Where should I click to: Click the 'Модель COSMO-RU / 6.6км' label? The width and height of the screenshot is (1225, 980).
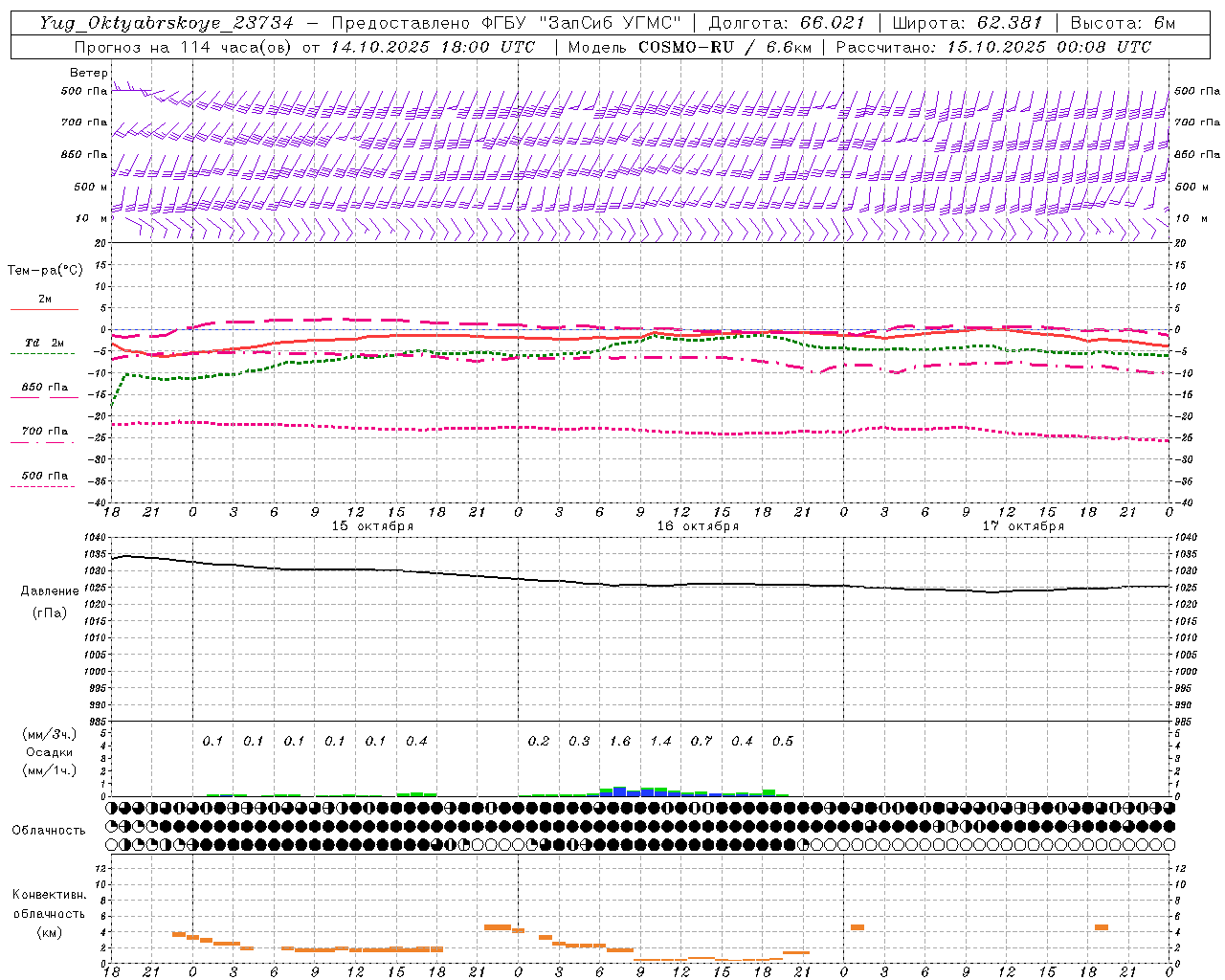tap(688, 47)
